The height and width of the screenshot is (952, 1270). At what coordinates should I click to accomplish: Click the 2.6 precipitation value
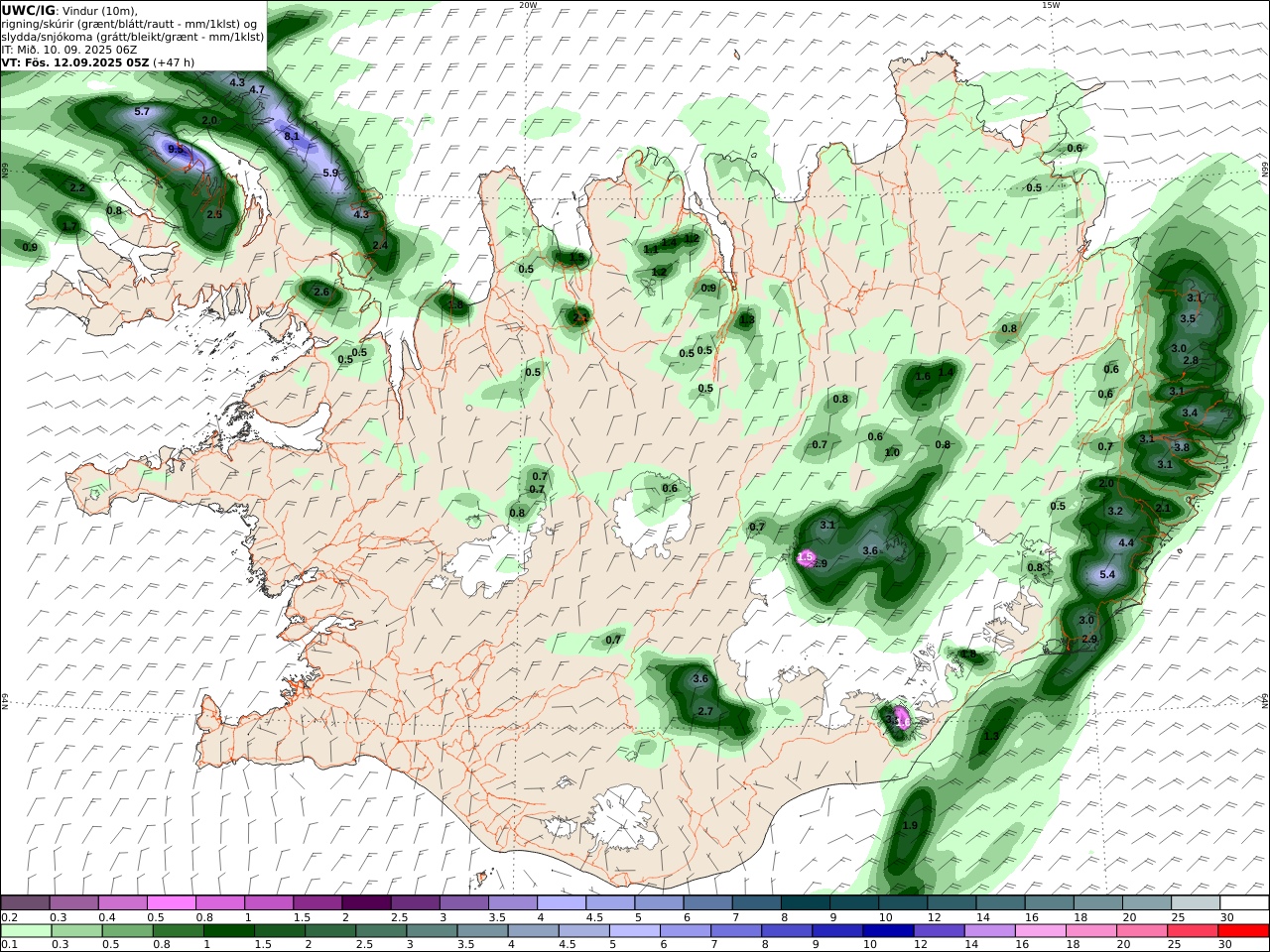point(321,292)
